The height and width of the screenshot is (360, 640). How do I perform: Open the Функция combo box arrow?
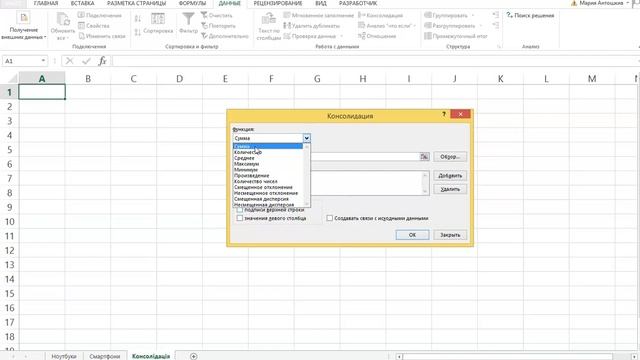coord(307,138)
